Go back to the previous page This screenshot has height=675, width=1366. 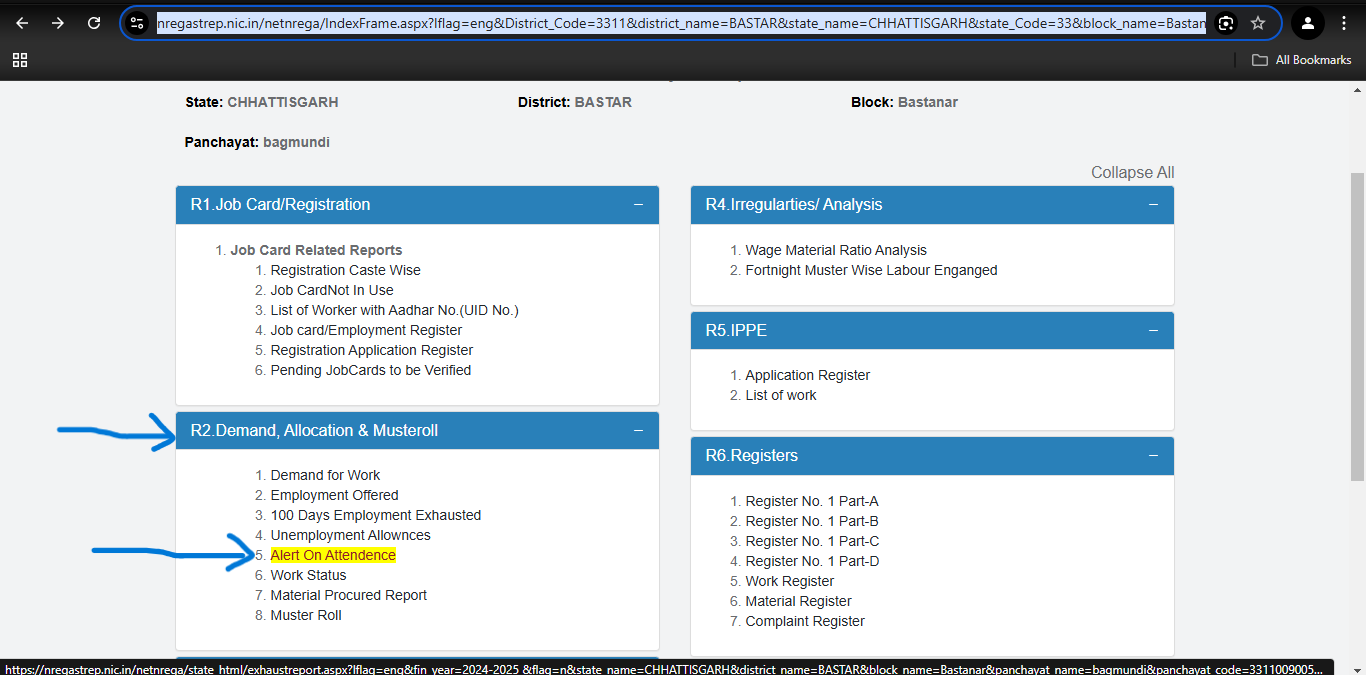click(x=22, y=23)
